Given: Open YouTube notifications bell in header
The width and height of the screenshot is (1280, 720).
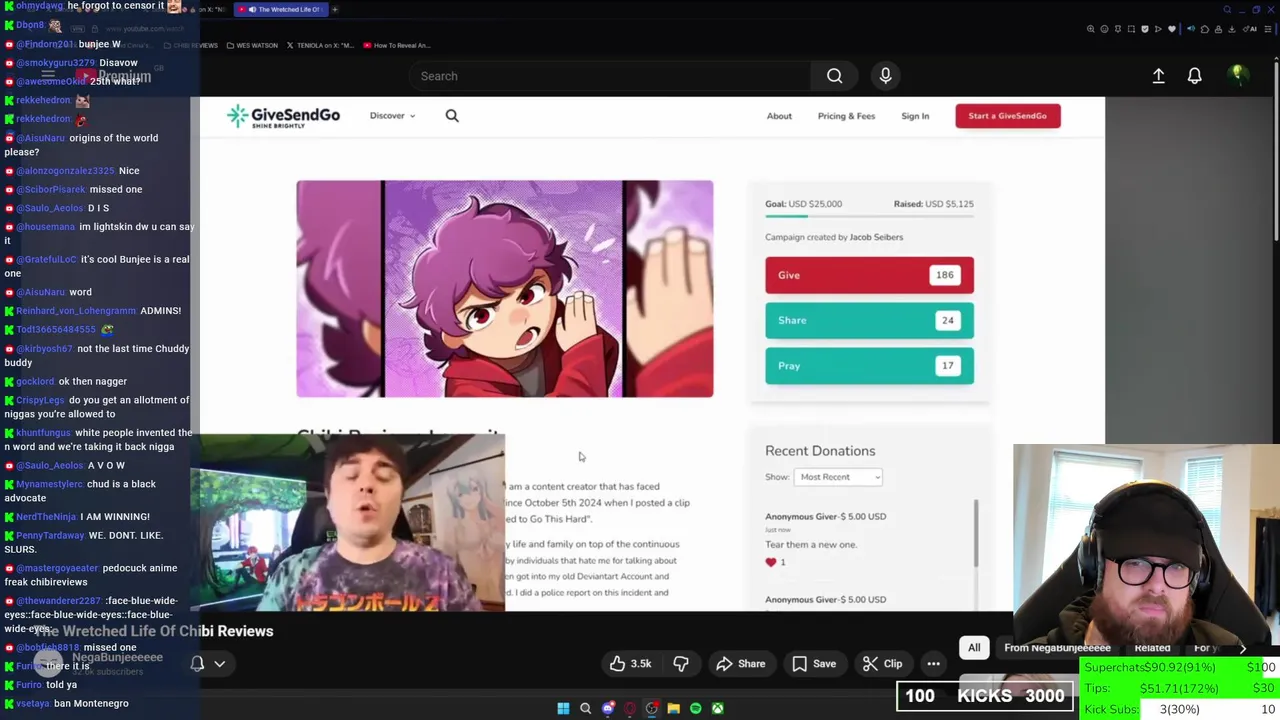Looking at the screenshot, I should point(1194,76).
